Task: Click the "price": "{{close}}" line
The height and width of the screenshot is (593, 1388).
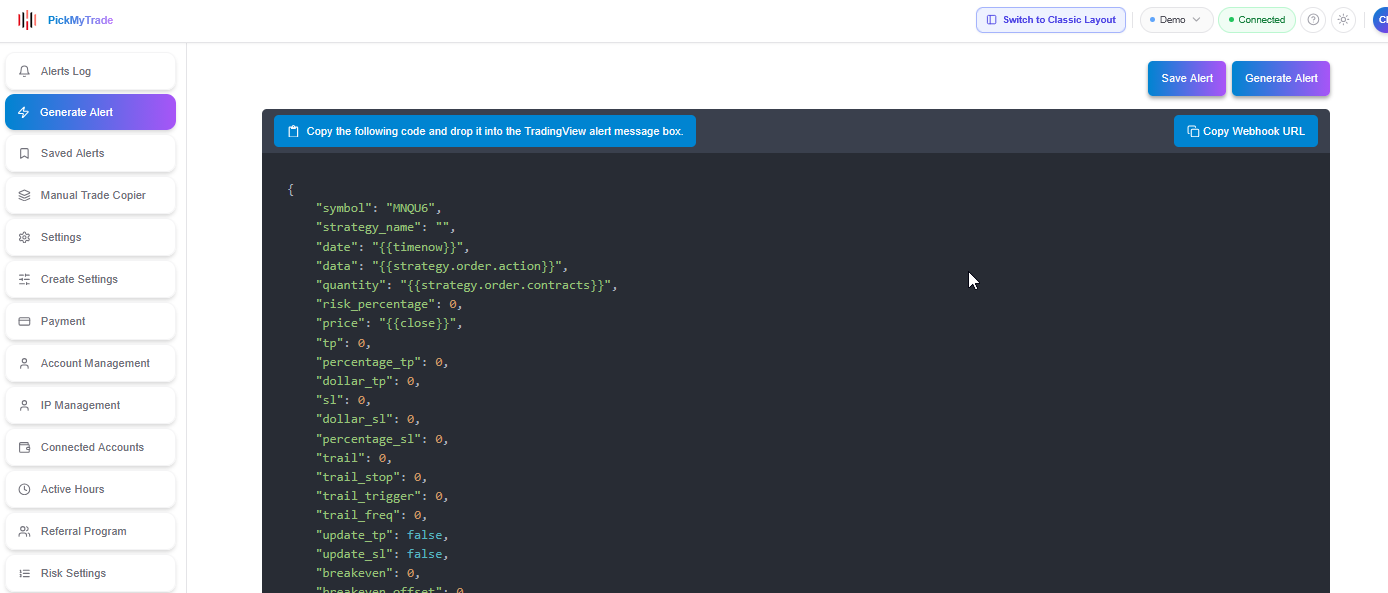Action: pyautogui.click(x=389, y=323)
